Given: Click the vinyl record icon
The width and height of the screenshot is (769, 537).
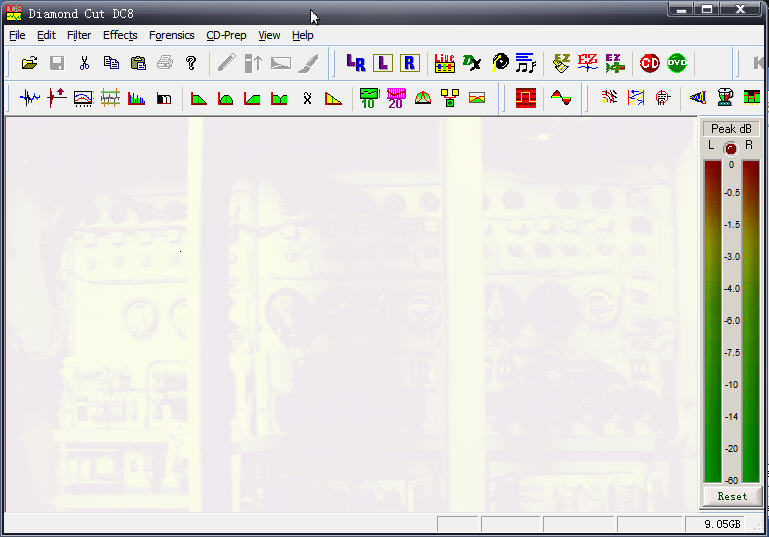Looking at the screenshot, I should coord(500,63).
